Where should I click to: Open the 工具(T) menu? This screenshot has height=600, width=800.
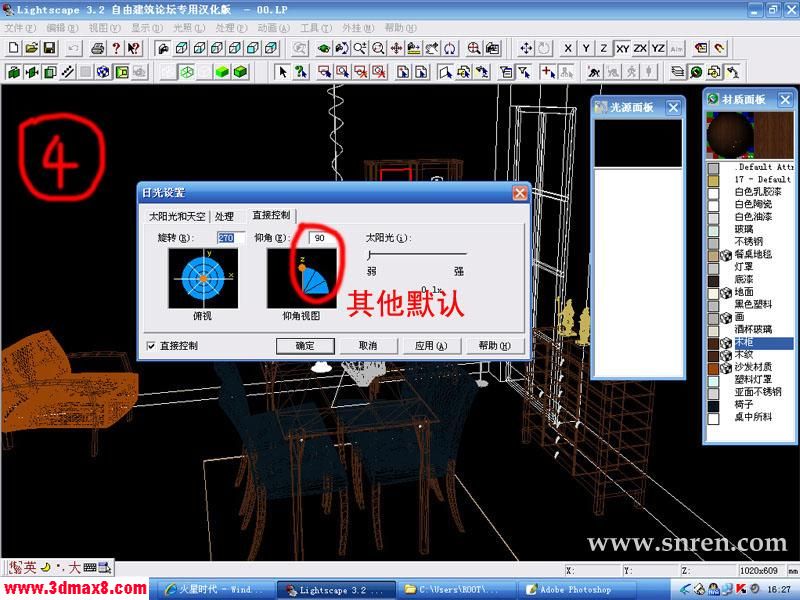(316, 28)
